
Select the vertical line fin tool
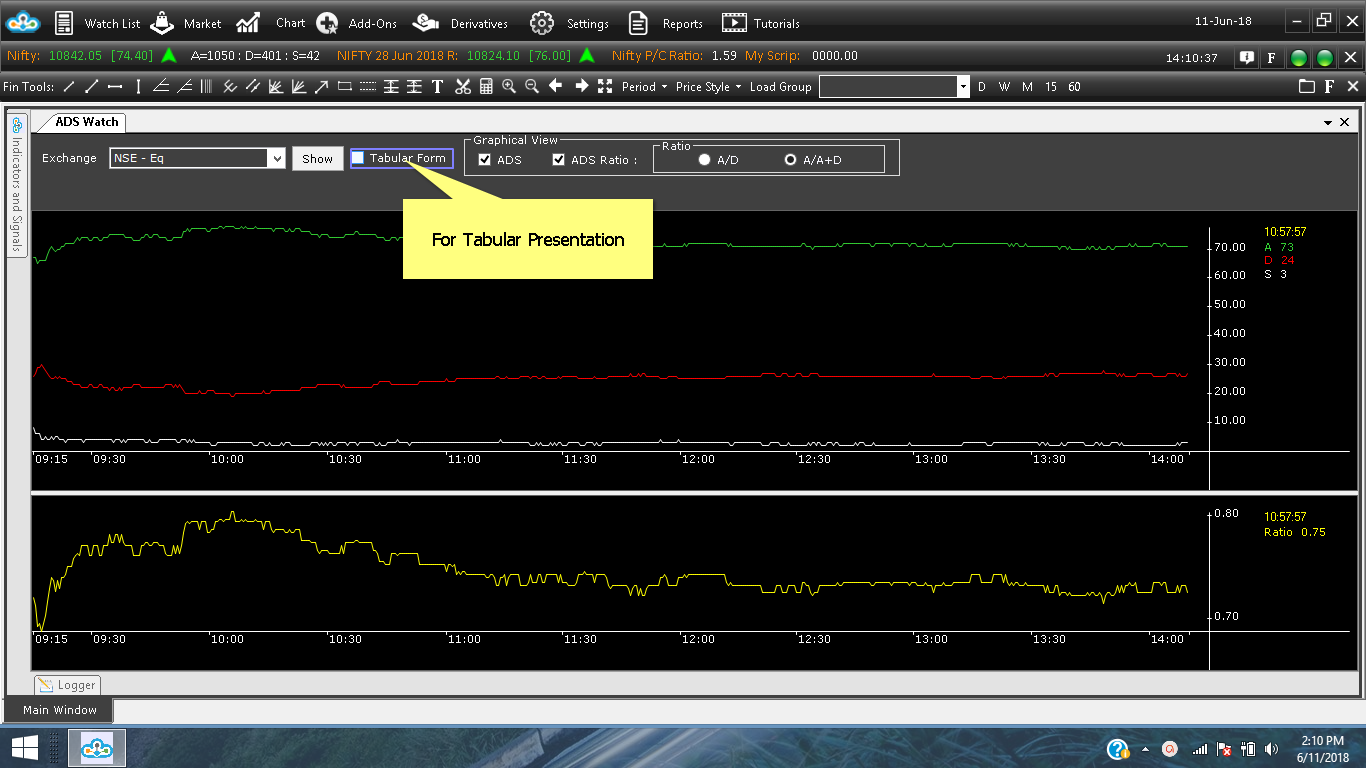tap(138, 87)
